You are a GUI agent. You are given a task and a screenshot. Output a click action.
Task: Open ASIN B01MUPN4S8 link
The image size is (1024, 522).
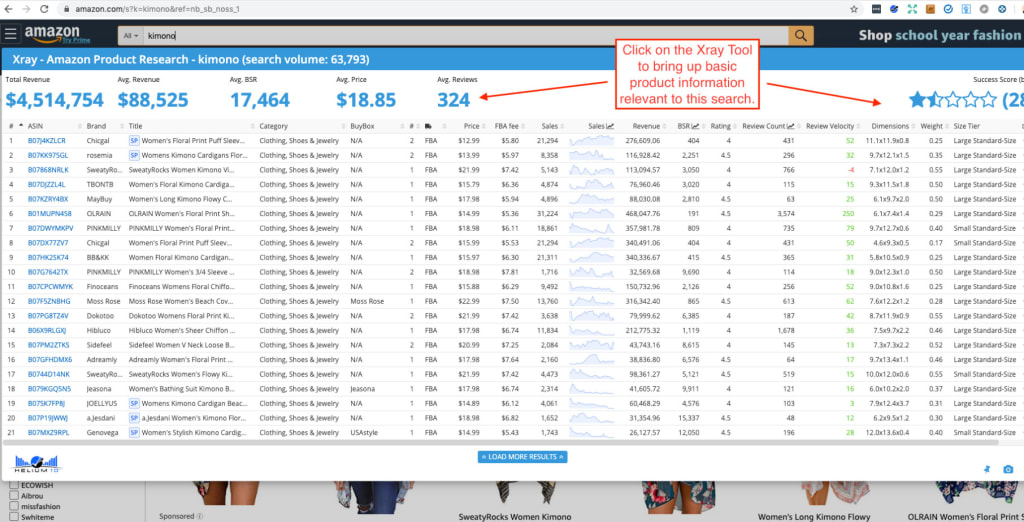click(50, 214)
